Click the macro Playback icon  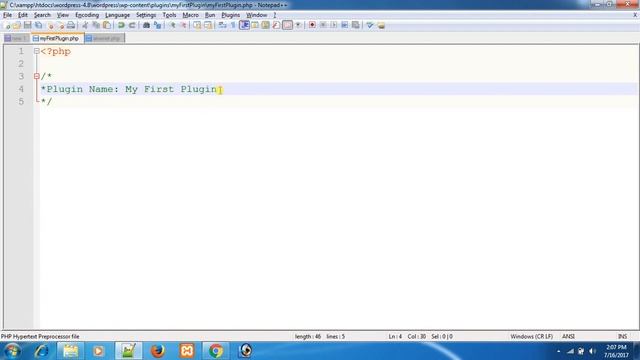[333, 25]
